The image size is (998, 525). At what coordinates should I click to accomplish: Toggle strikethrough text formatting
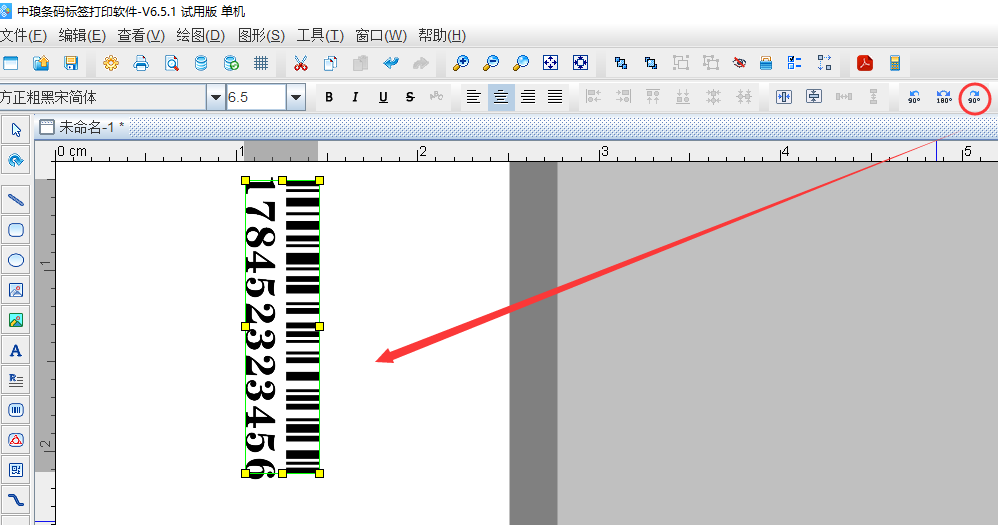click(x=410, y=97)
